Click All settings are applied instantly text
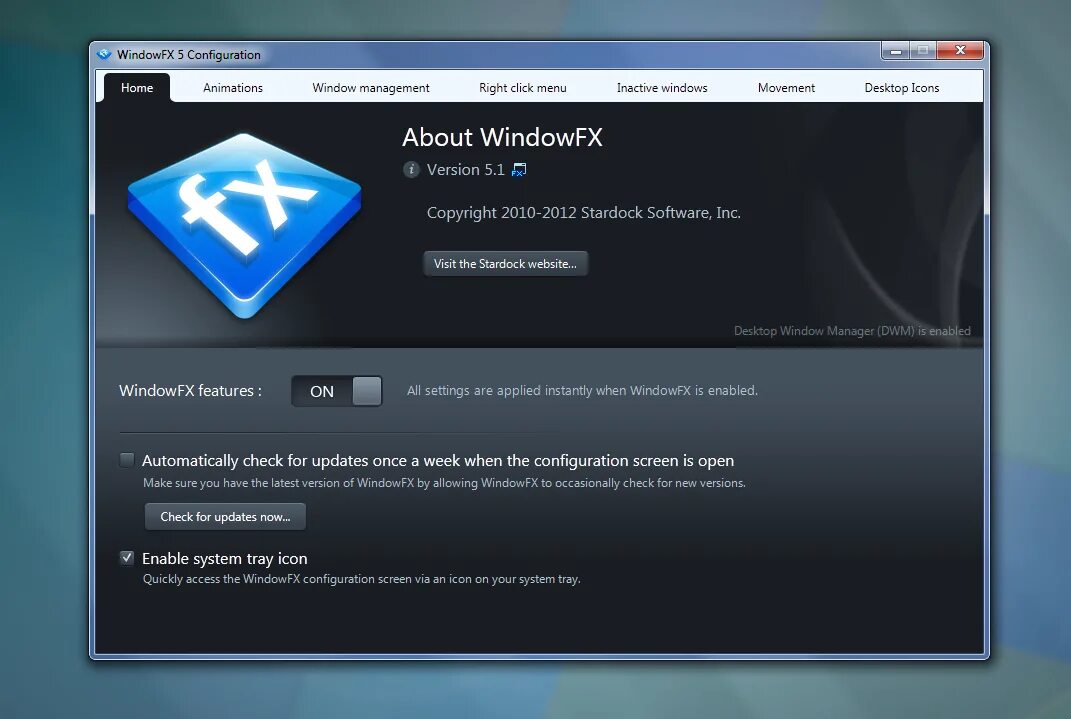The image size is (1071, 719). click(582, 391)
